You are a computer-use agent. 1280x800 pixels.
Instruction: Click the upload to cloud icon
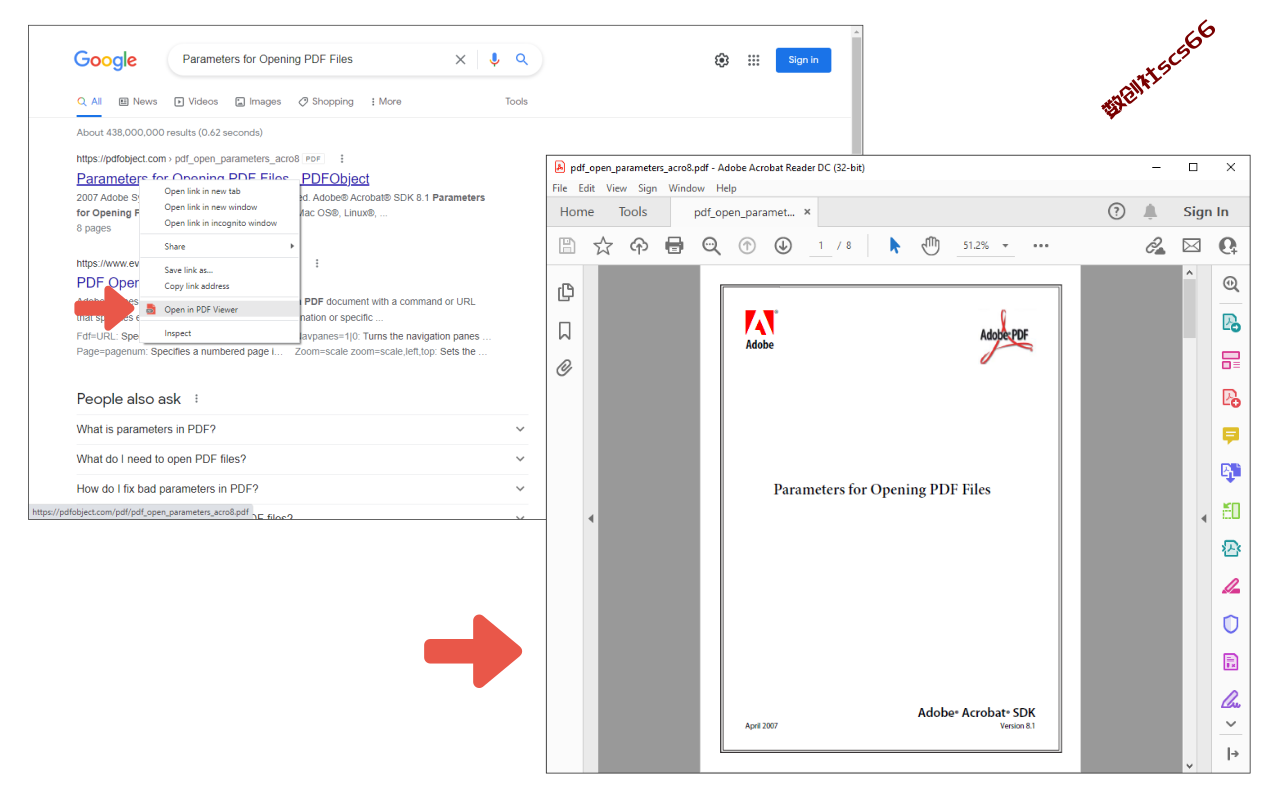[639, 245]
